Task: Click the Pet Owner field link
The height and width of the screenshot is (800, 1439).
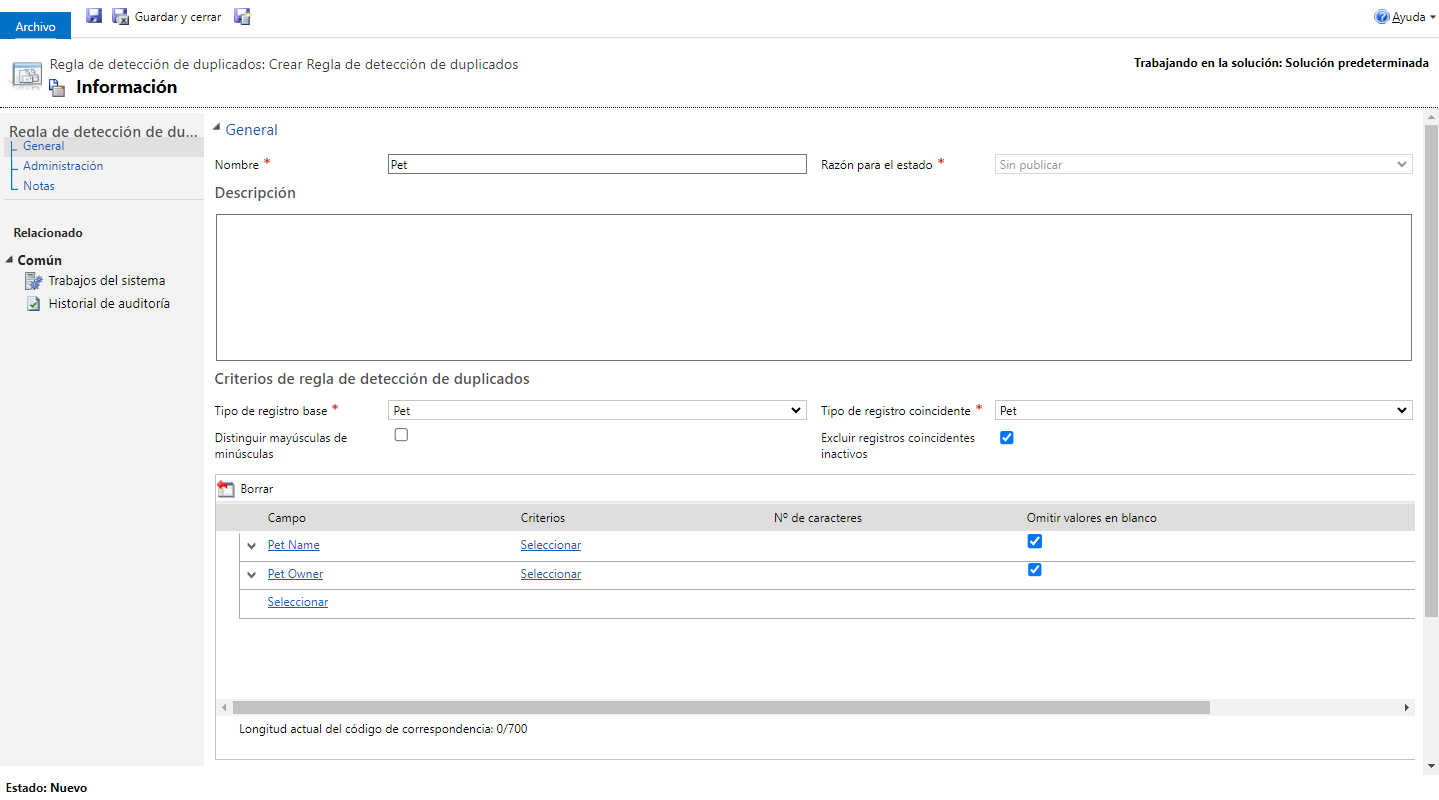Action: point(295,574)
